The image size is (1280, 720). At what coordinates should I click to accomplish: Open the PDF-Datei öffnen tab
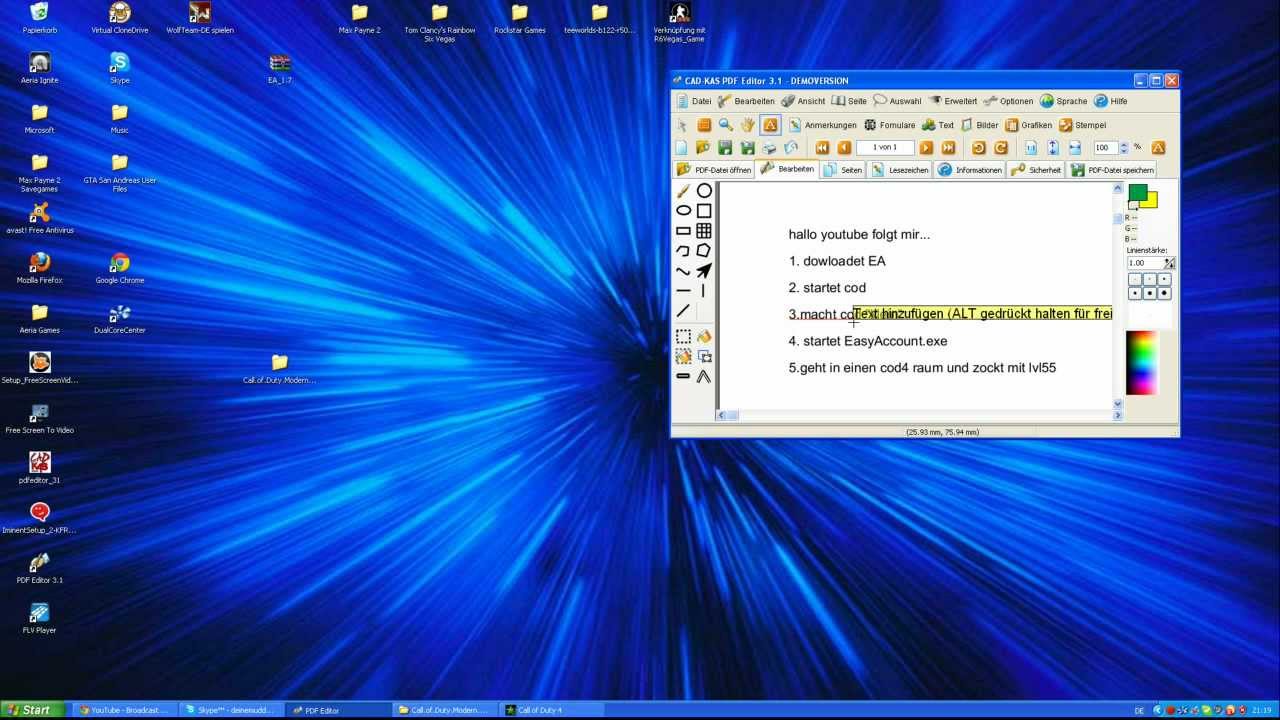tap(714, 170)
